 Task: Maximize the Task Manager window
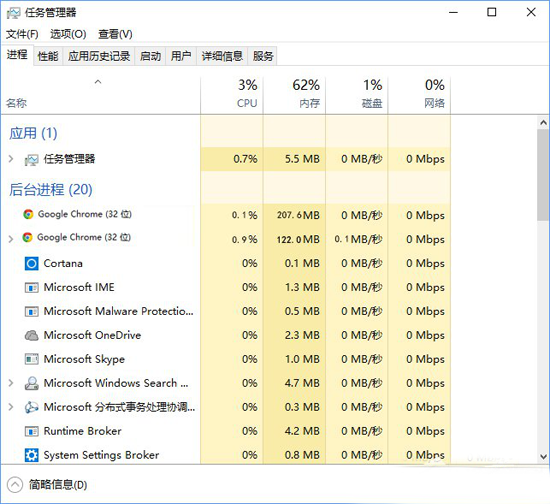492,13
